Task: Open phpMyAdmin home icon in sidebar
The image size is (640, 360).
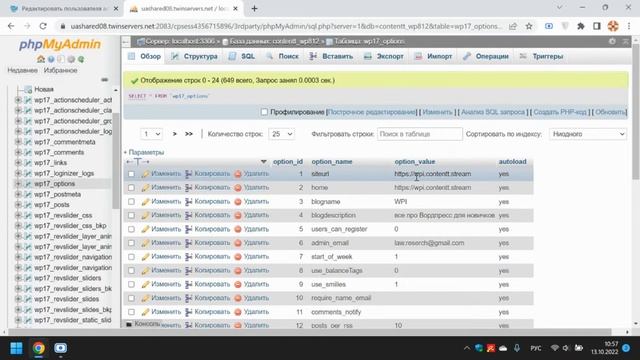Action: pyautogui.click(x=41, y=59)
